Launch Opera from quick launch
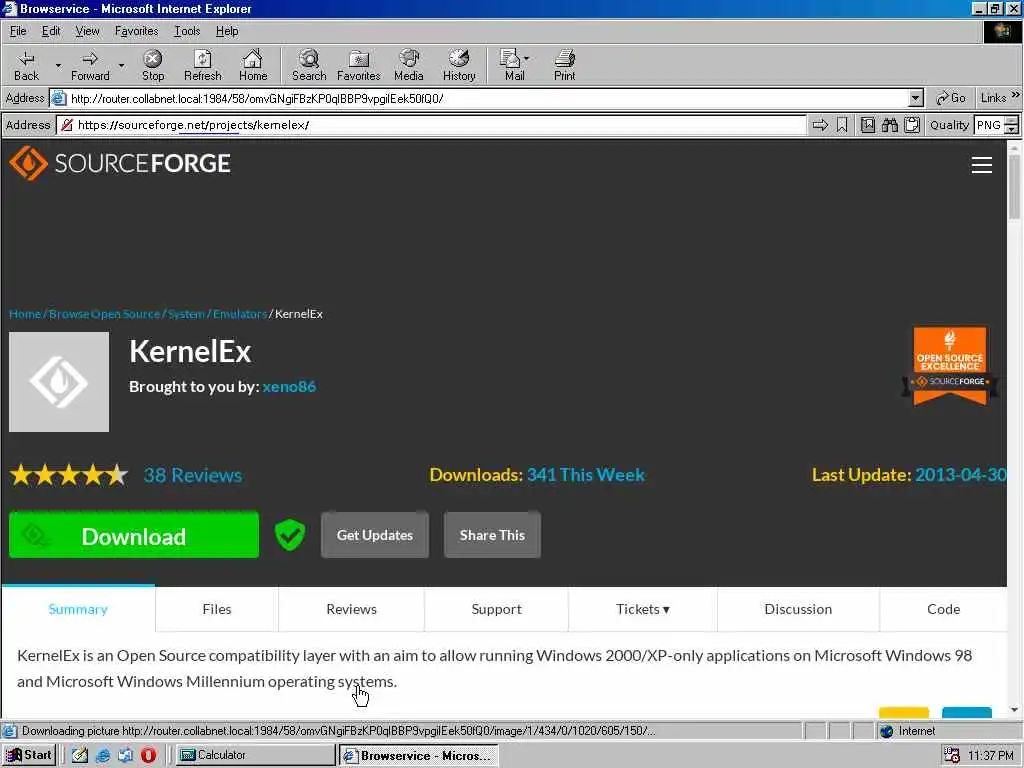 pyautogui.click(x=148, y=755)
